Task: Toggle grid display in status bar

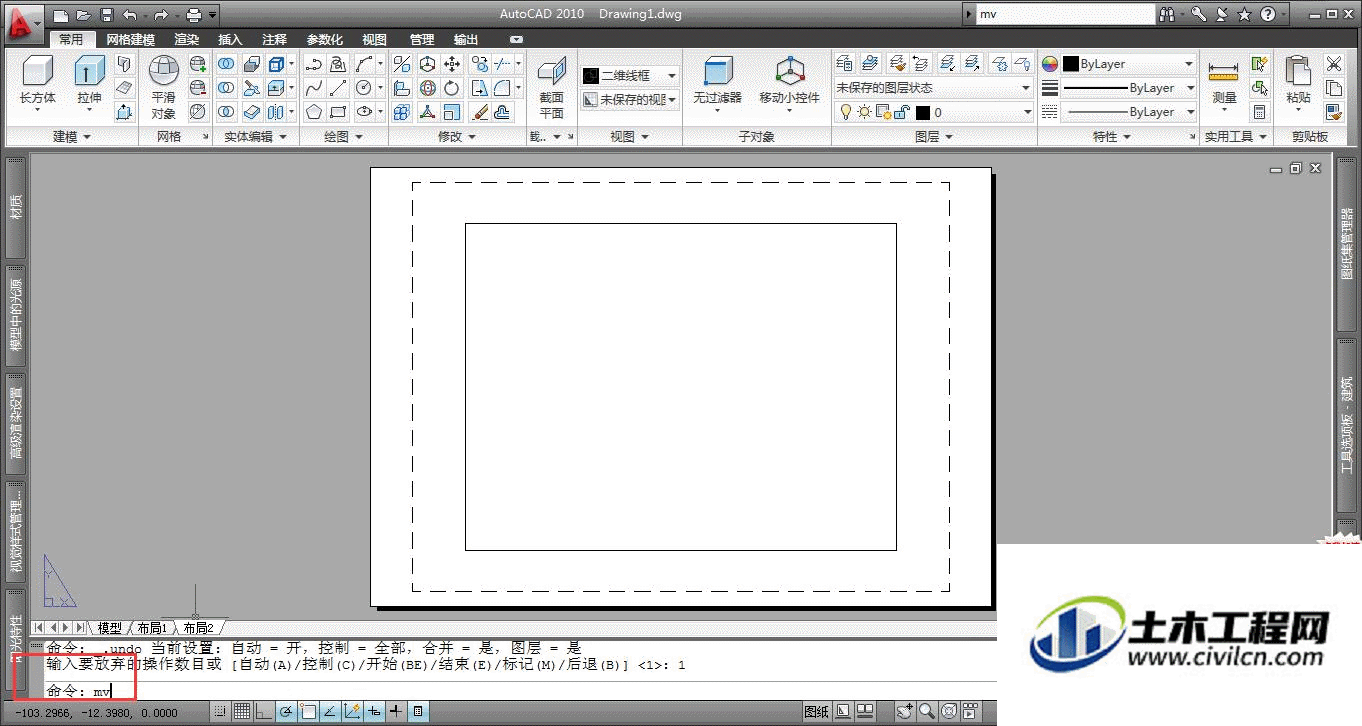Action: coord(242,712)
